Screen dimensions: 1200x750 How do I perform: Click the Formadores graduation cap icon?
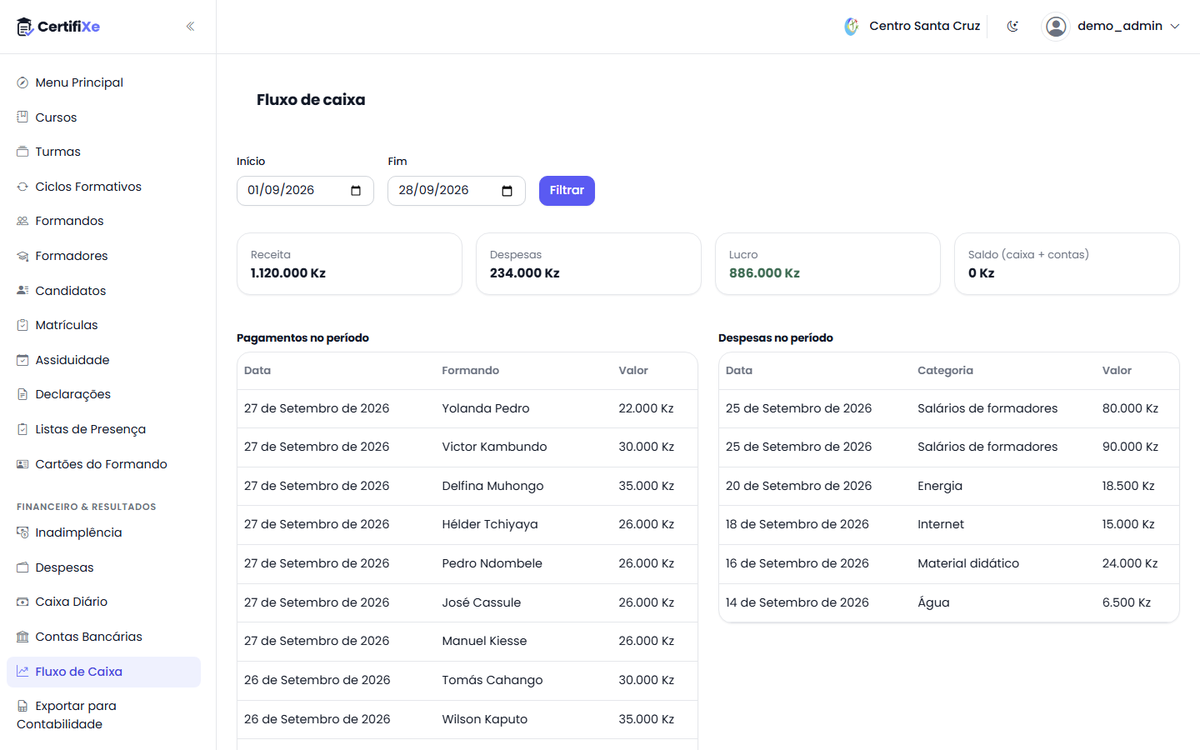tap(23, 256)
